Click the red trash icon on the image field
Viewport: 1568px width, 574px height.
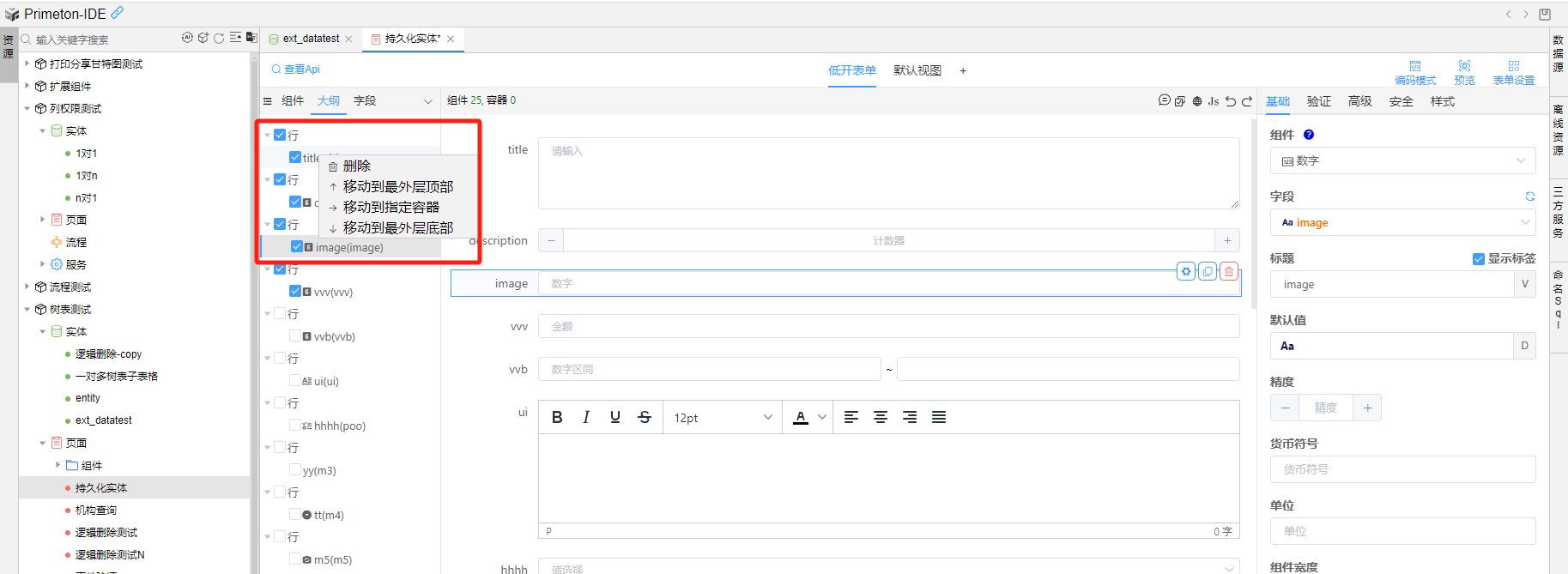pyautogui.click(x=1229, y=271)
